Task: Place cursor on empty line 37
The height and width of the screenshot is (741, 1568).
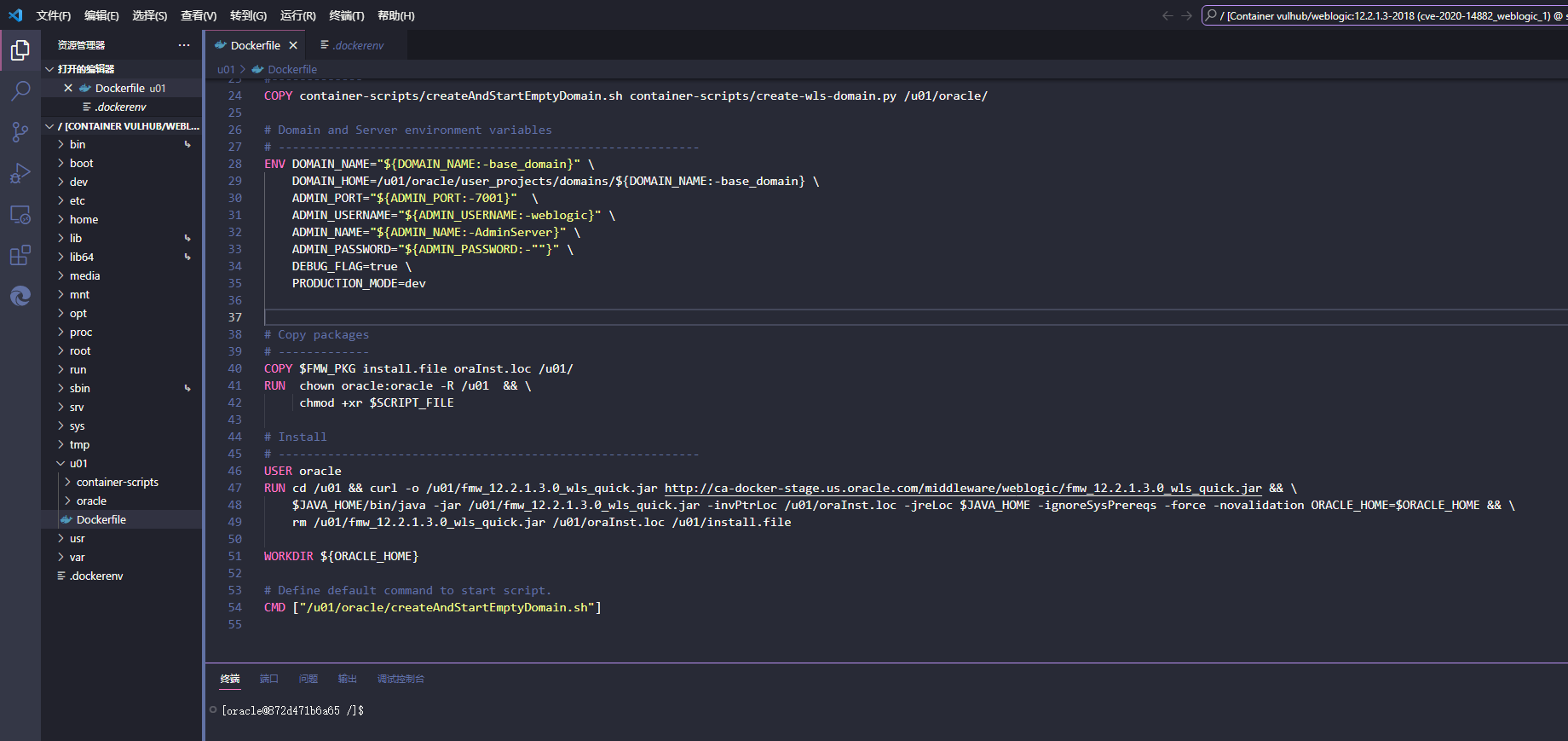Action: [x=915, y=317]
